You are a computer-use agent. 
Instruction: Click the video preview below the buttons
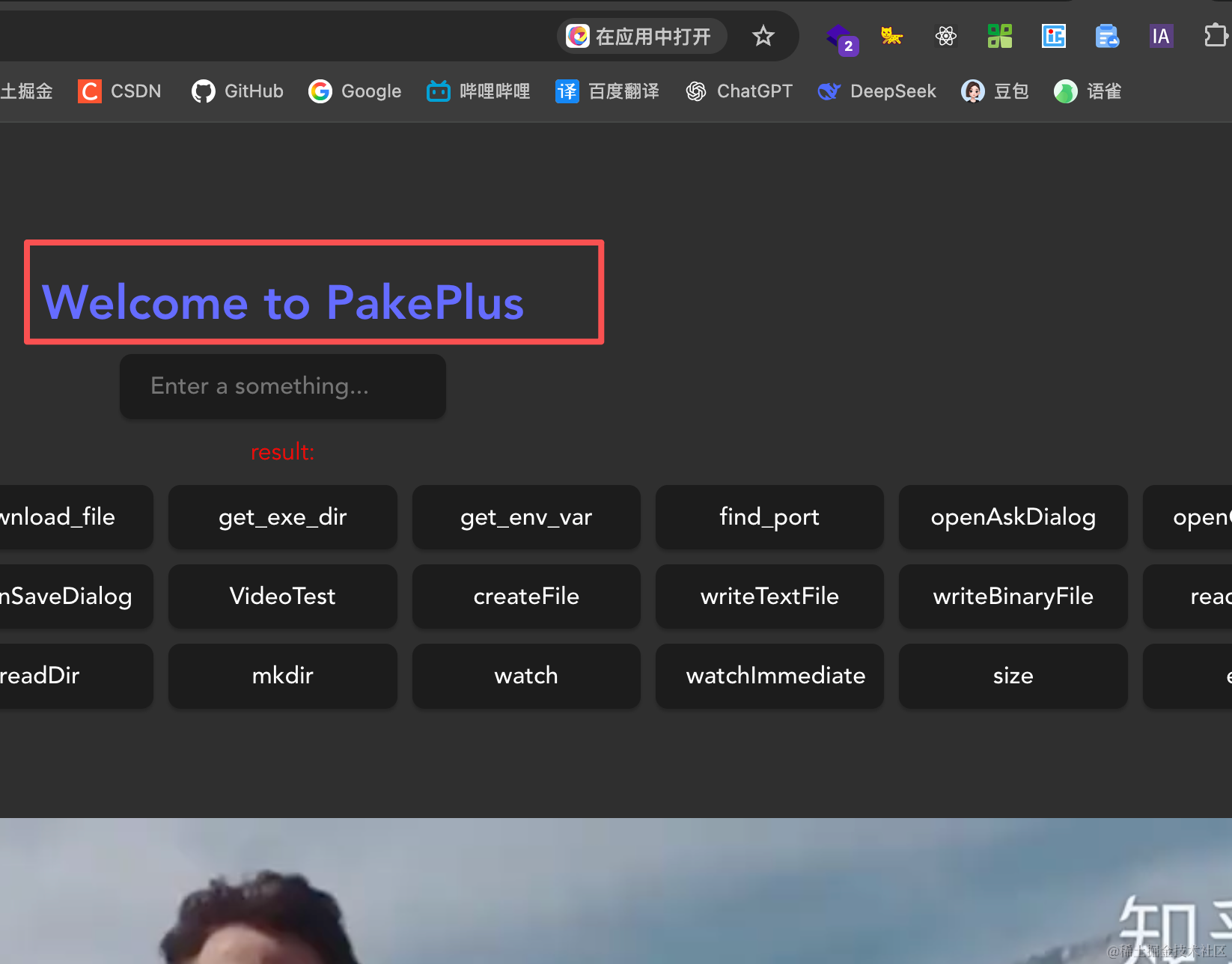click(x=616, y=891)
